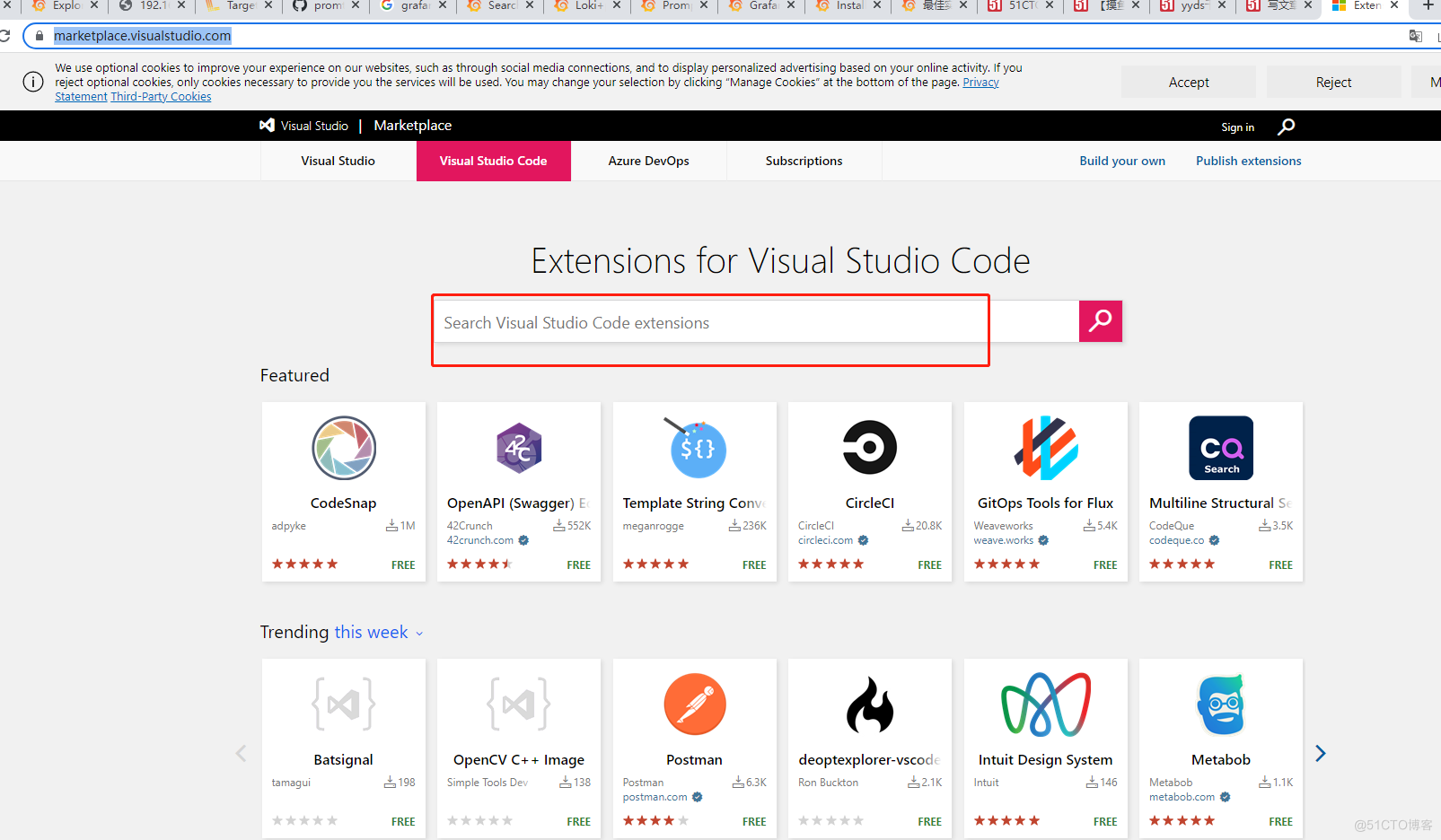Click the browser reload button
Viewport: 1441px width, 840px height.
point(4,36)
